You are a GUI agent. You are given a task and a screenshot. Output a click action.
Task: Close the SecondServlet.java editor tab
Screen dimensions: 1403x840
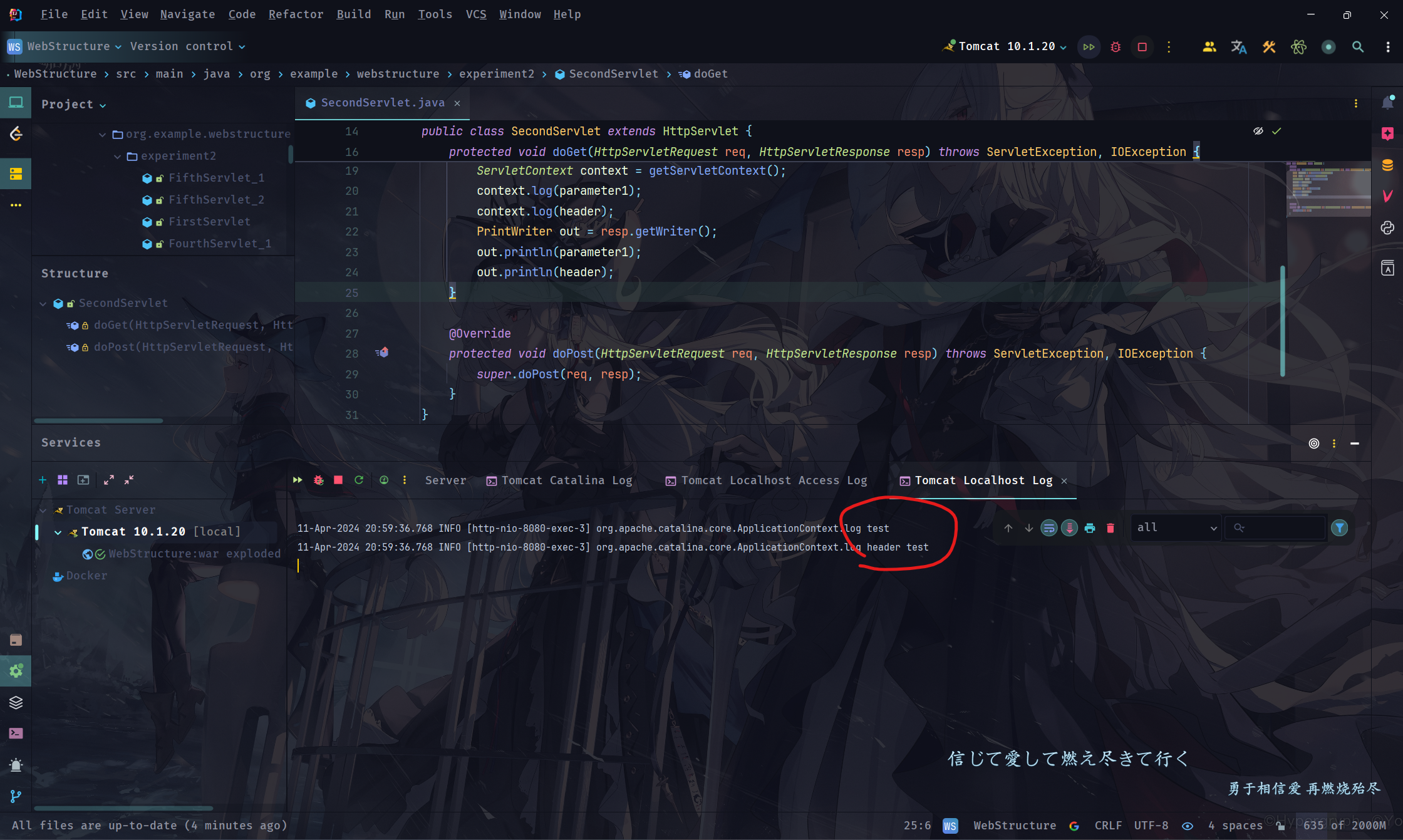(x=457, y=103)
